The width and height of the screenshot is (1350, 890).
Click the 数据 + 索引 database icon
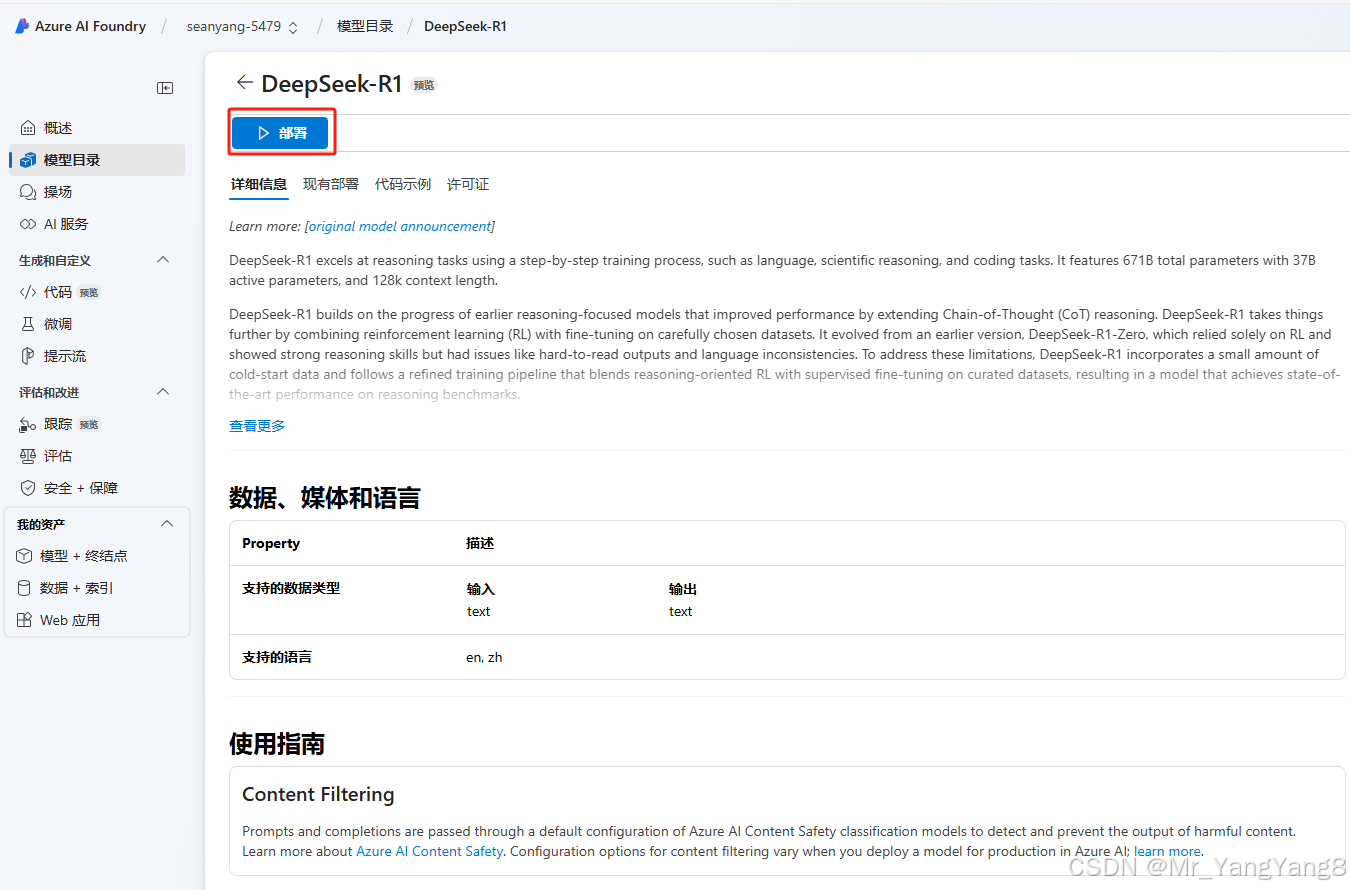24,588
